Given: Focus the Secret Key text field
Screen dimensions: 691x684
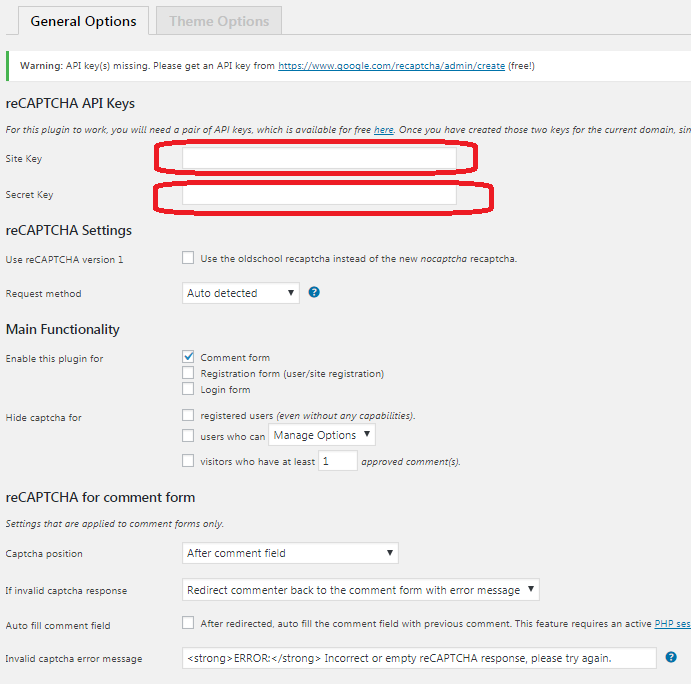Looking at the screenshot, I should pyautogui.click(x=319, y=194).
